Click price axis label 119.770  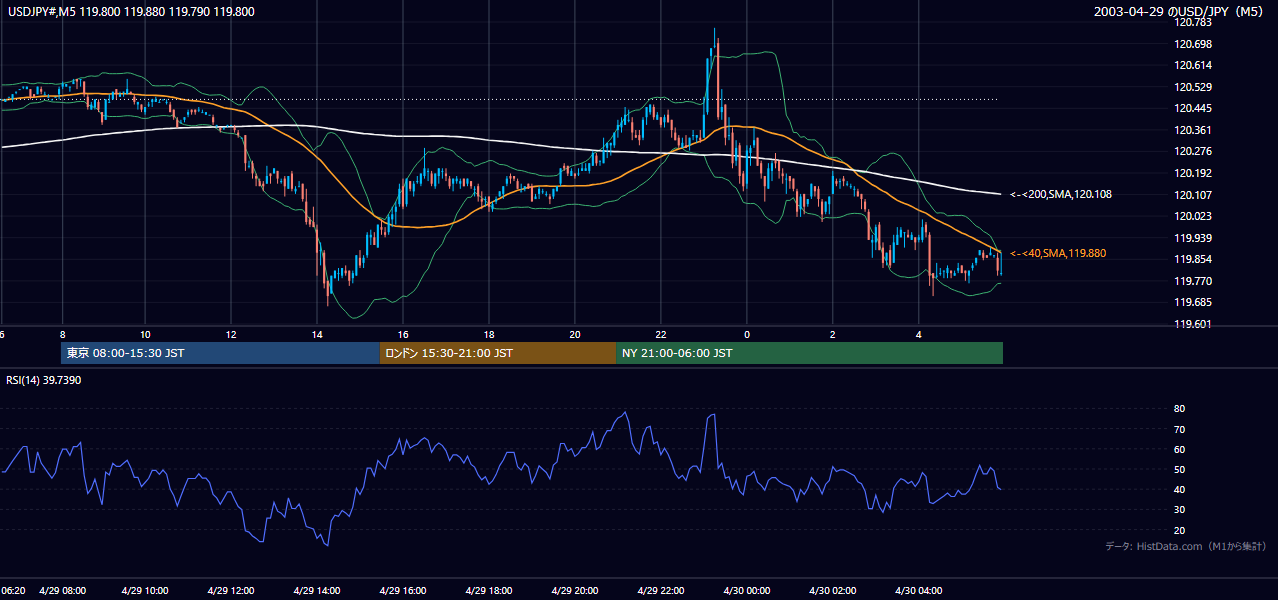pyautogui.click(x=1195, y=281)
